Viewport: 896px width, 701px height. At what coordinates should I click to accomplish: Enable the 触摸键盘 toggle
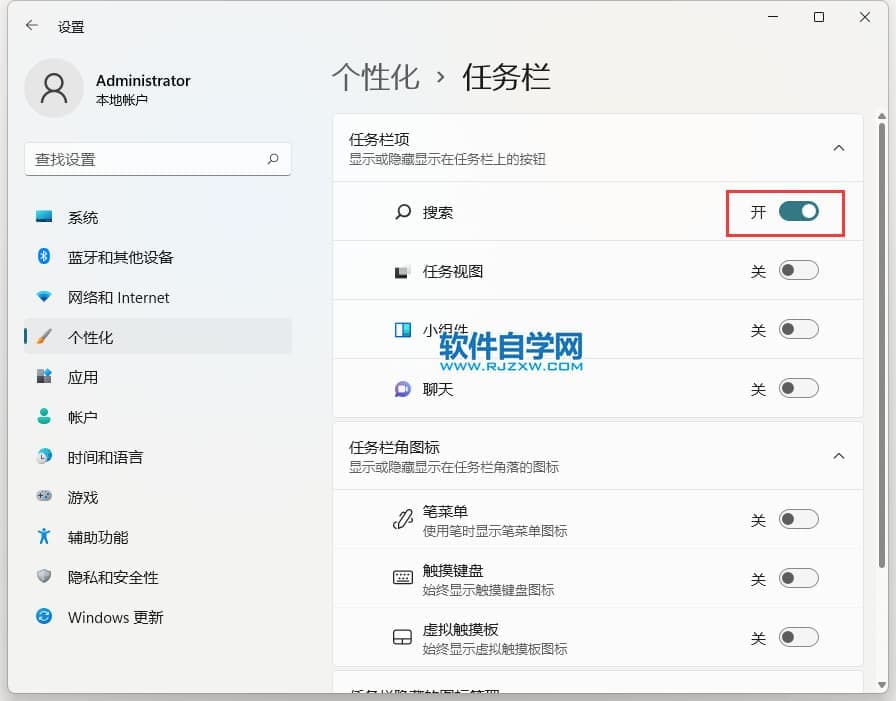tap(798, 578)
